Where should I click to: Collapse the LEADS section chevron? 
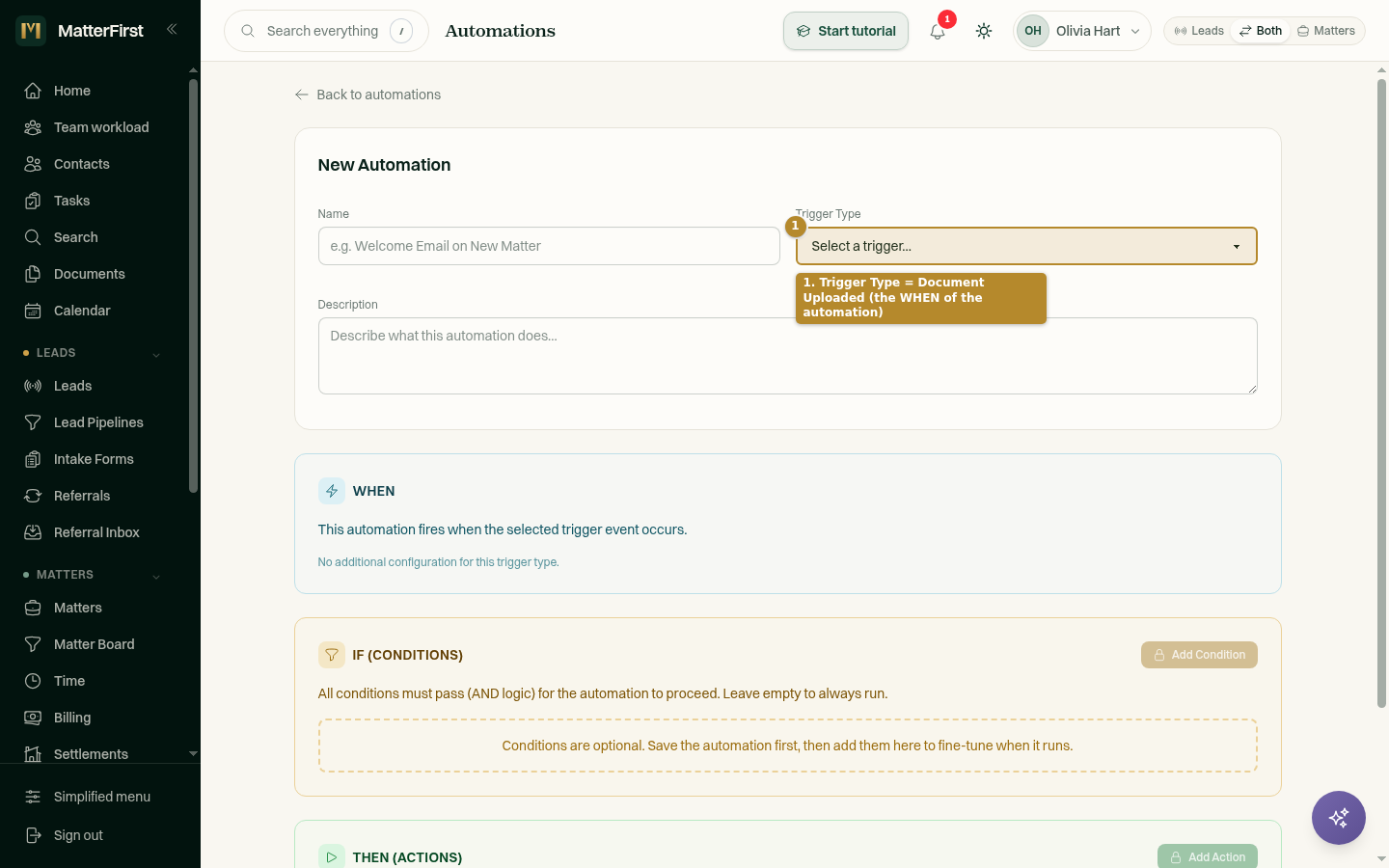[x=156, y=354]
